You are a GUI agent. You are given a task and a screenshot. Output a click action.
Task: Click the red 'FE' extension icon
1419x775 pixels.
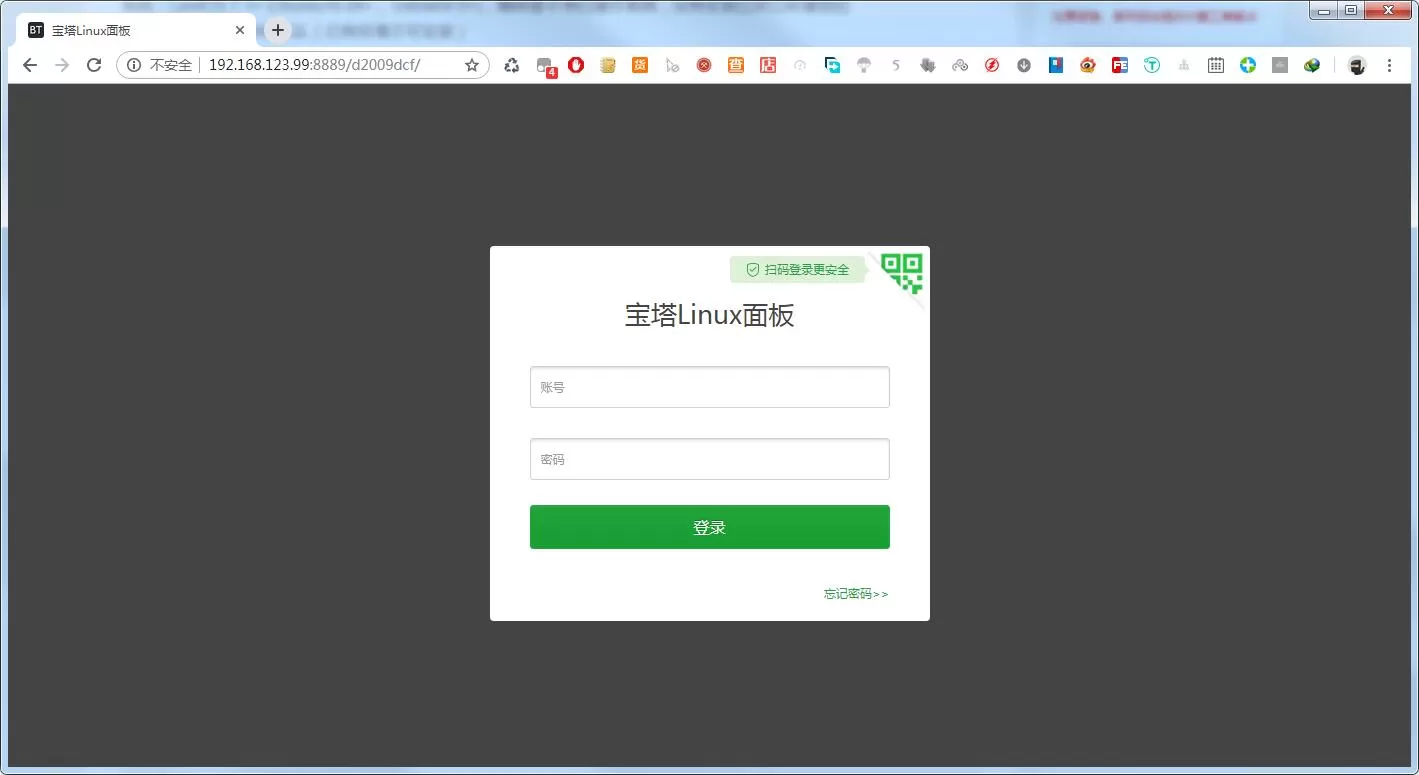click(1120, 65)
